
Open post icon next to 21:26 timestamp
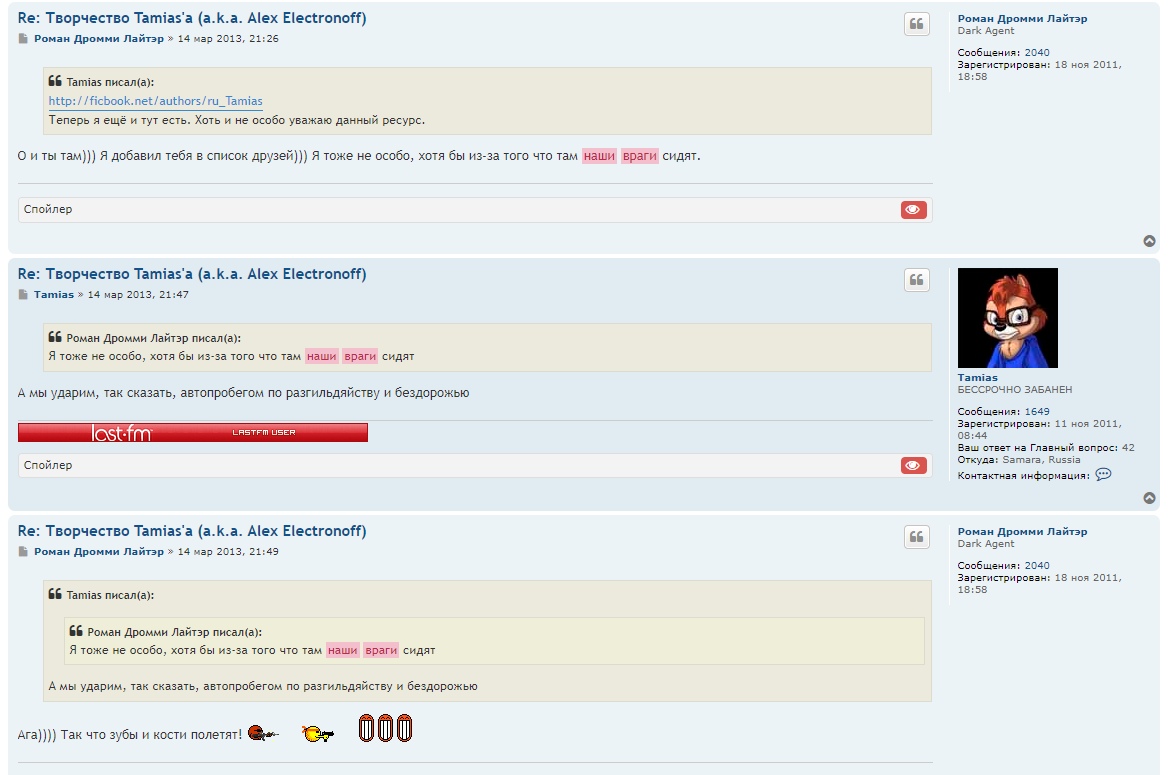[x=23, y=39]
